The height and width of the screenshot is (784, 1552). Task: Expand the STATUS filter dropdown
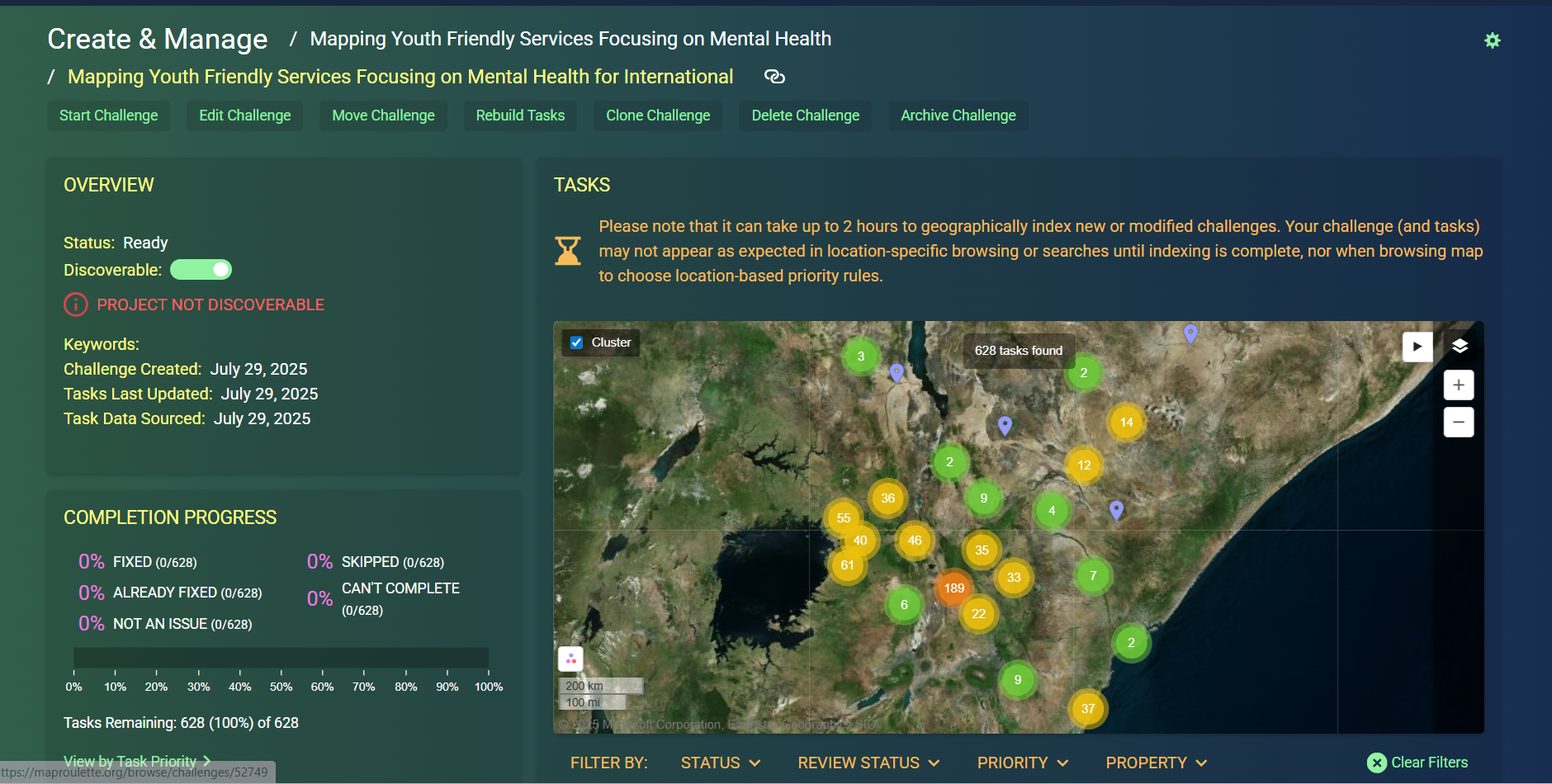point(721,763)
